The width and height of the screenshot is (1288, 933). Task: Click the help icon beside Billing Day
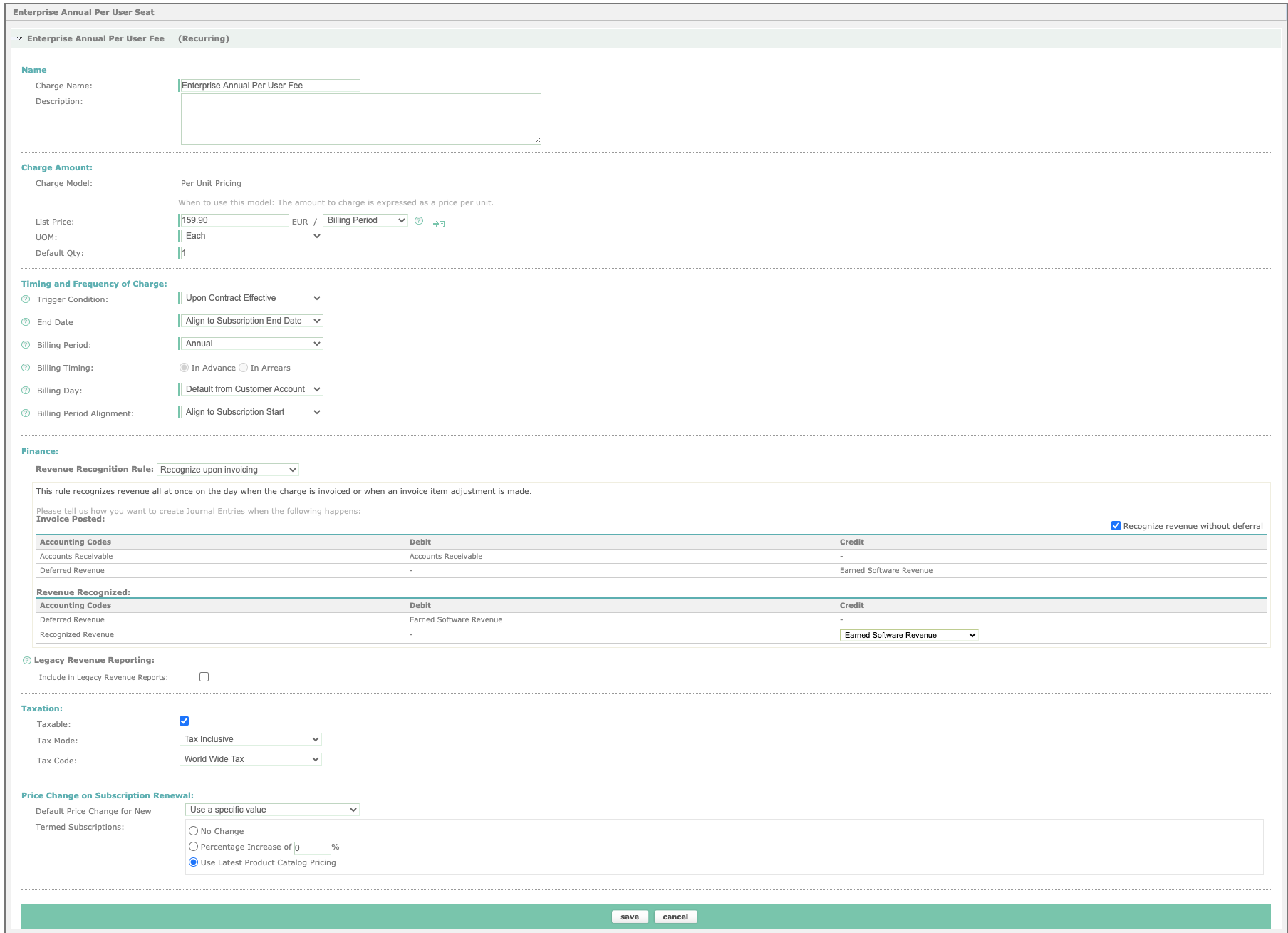(26, 390)
